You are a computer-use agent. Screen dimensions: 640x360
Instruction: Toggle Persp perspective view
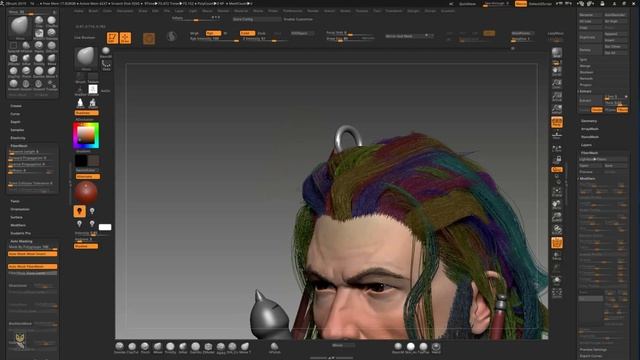[557, 122]
